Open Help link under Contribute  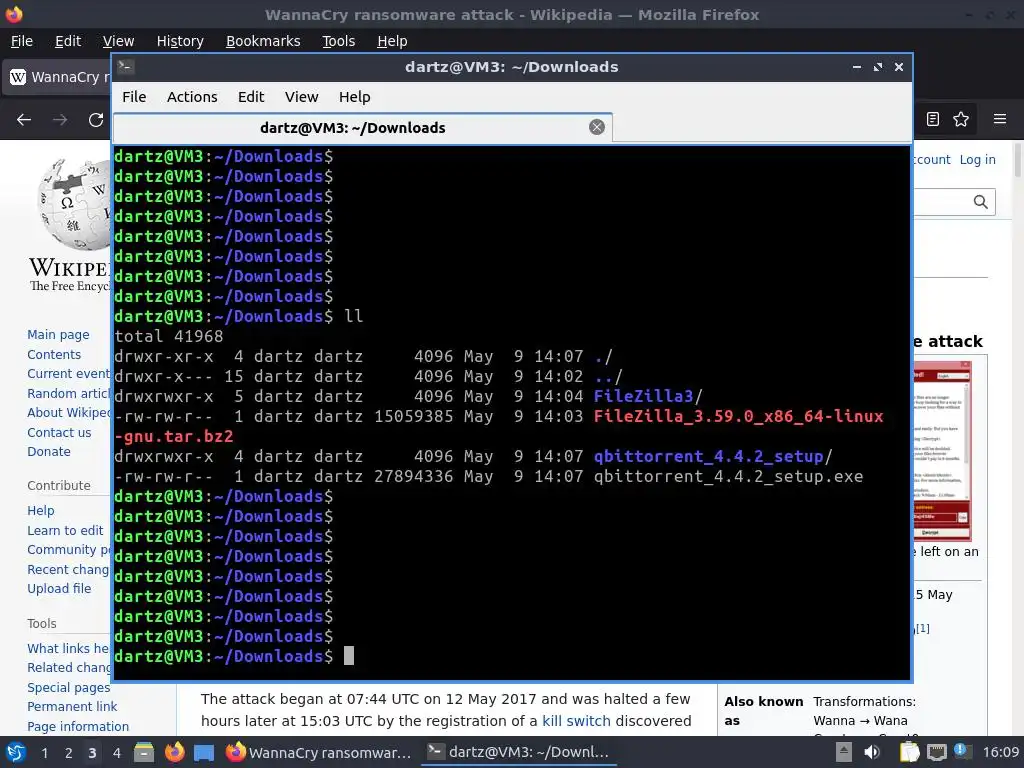(40, 510)
